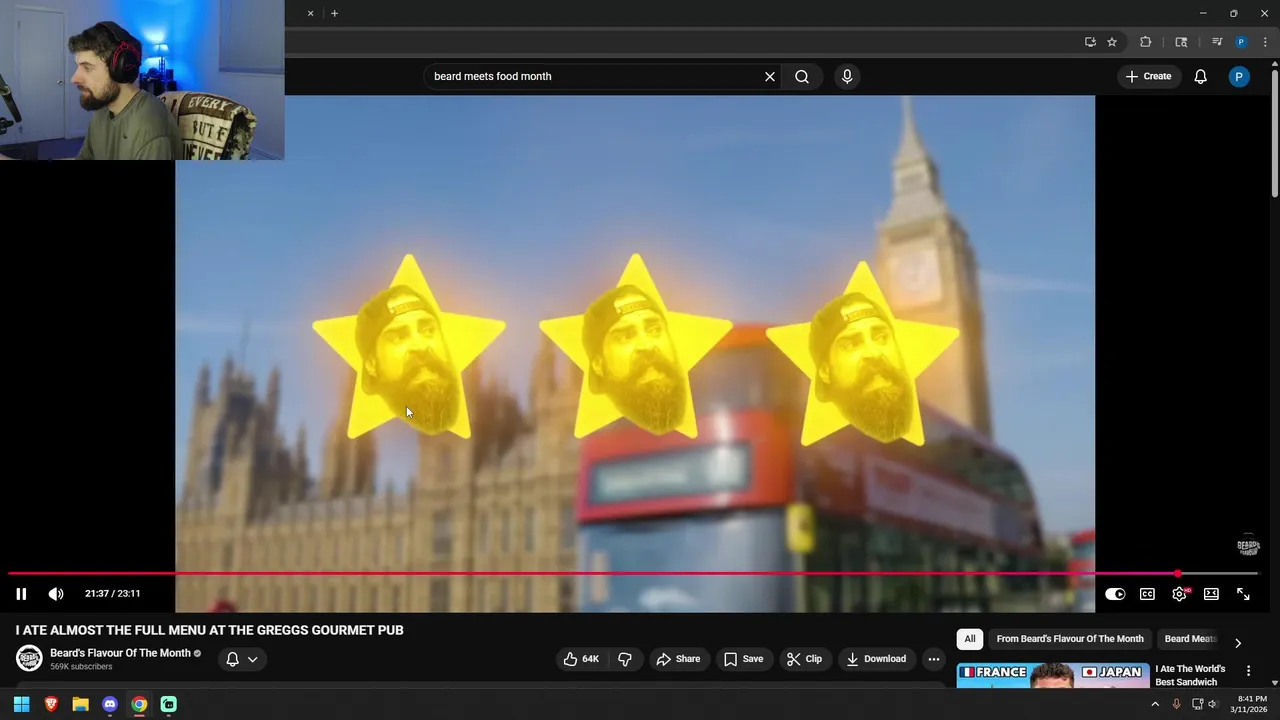Start voice search with the microphone icon
Image resolution: width=1280 pixels, height=720 pixels.
pos(847,76)
